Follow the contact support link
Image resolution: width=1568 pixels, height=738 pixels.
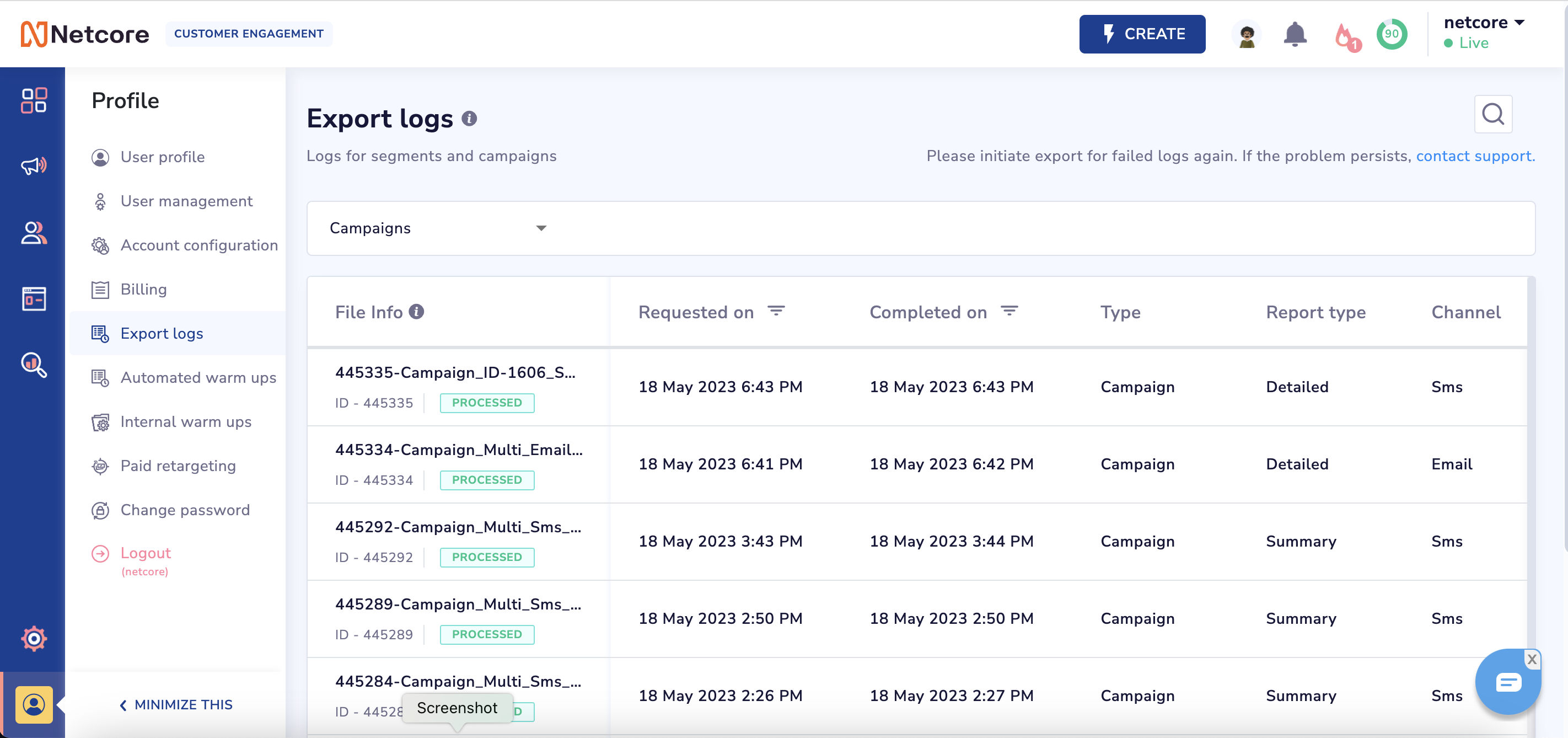click(x=1474, y=156)
